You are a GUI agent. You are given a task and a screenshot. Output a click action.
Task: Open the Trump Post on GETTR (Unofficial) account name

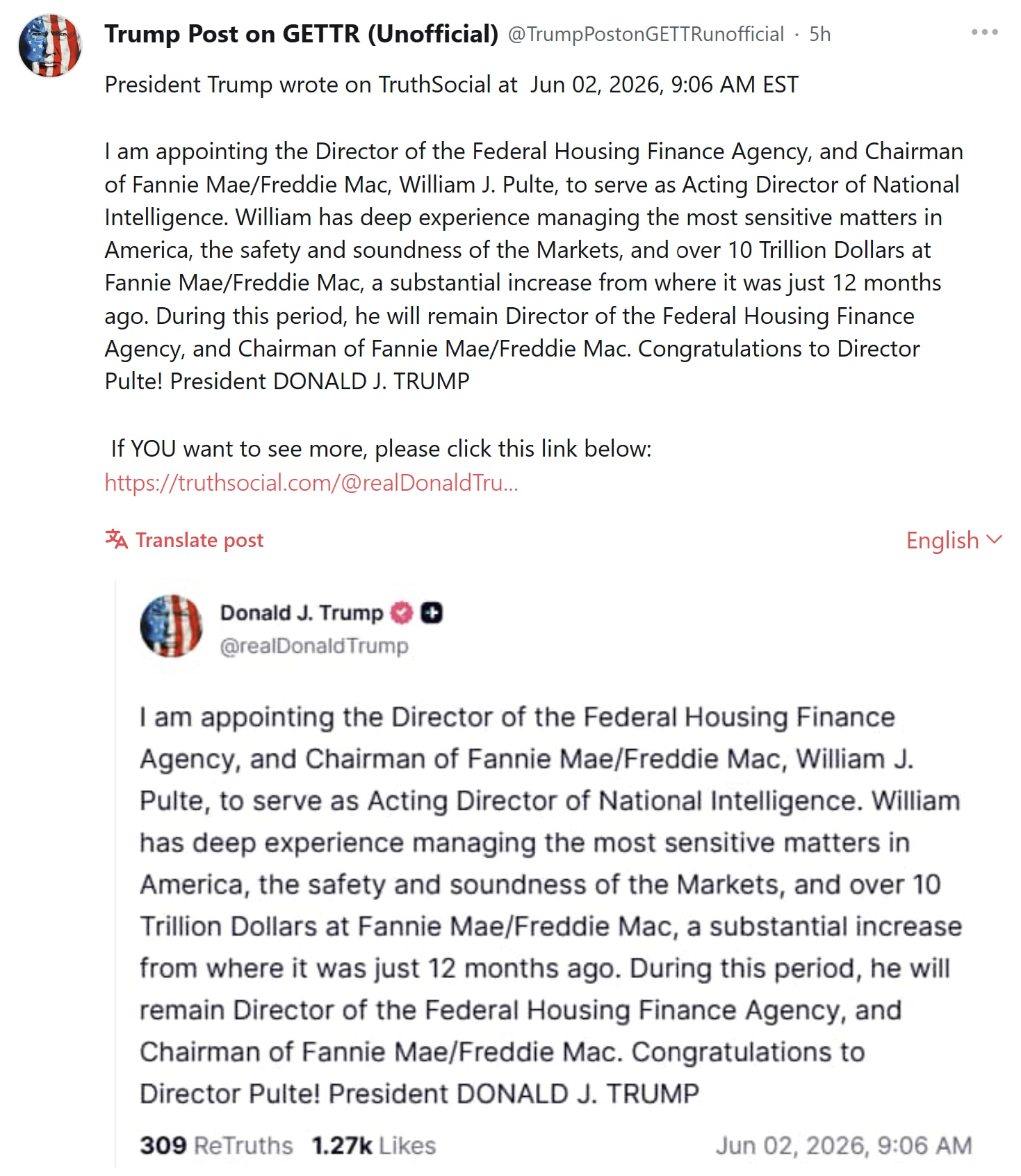302,33
